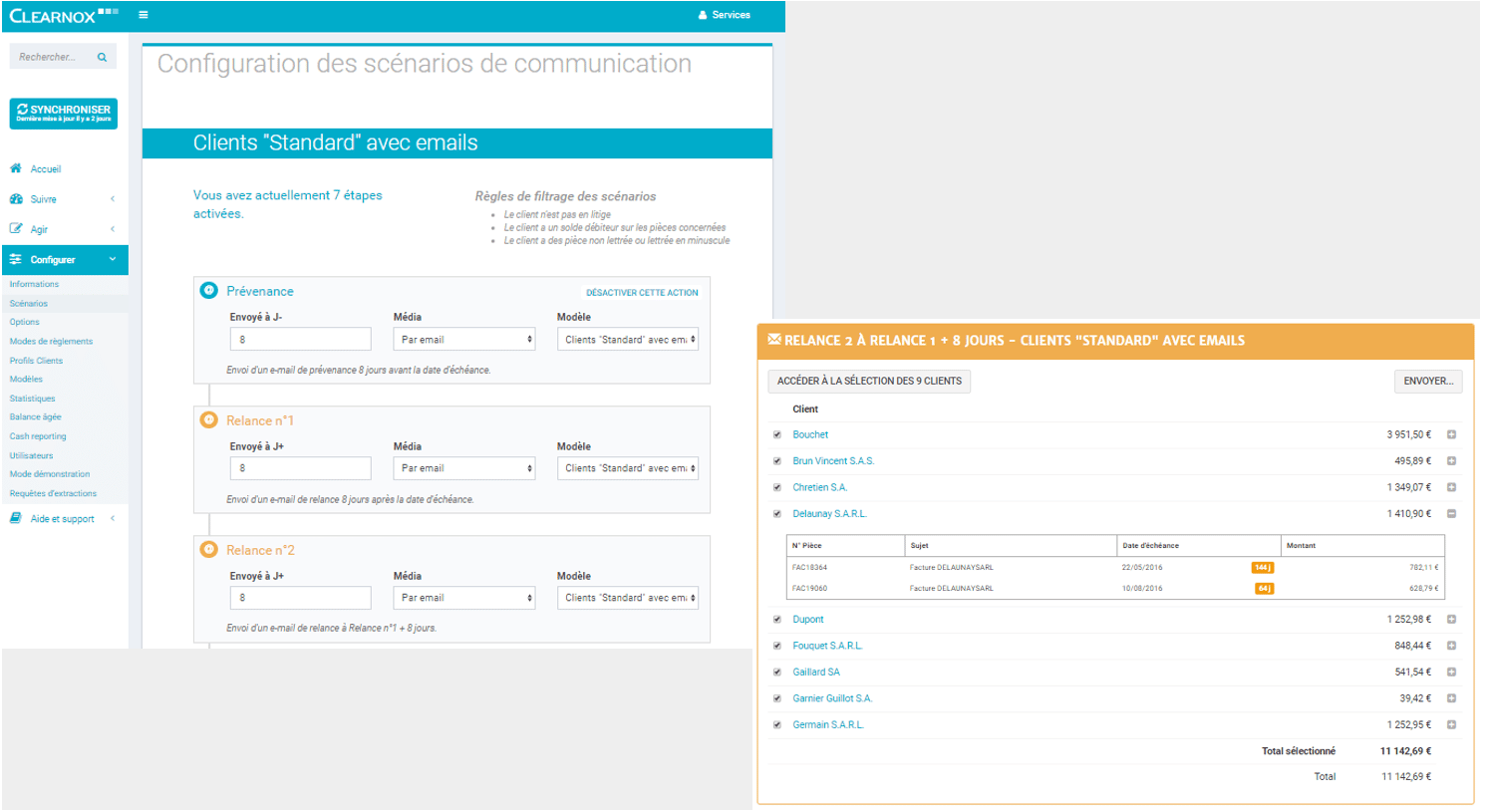Open Modes de règlements submenu item
This screenshot has height=812, width=1489.
point(51,341)
